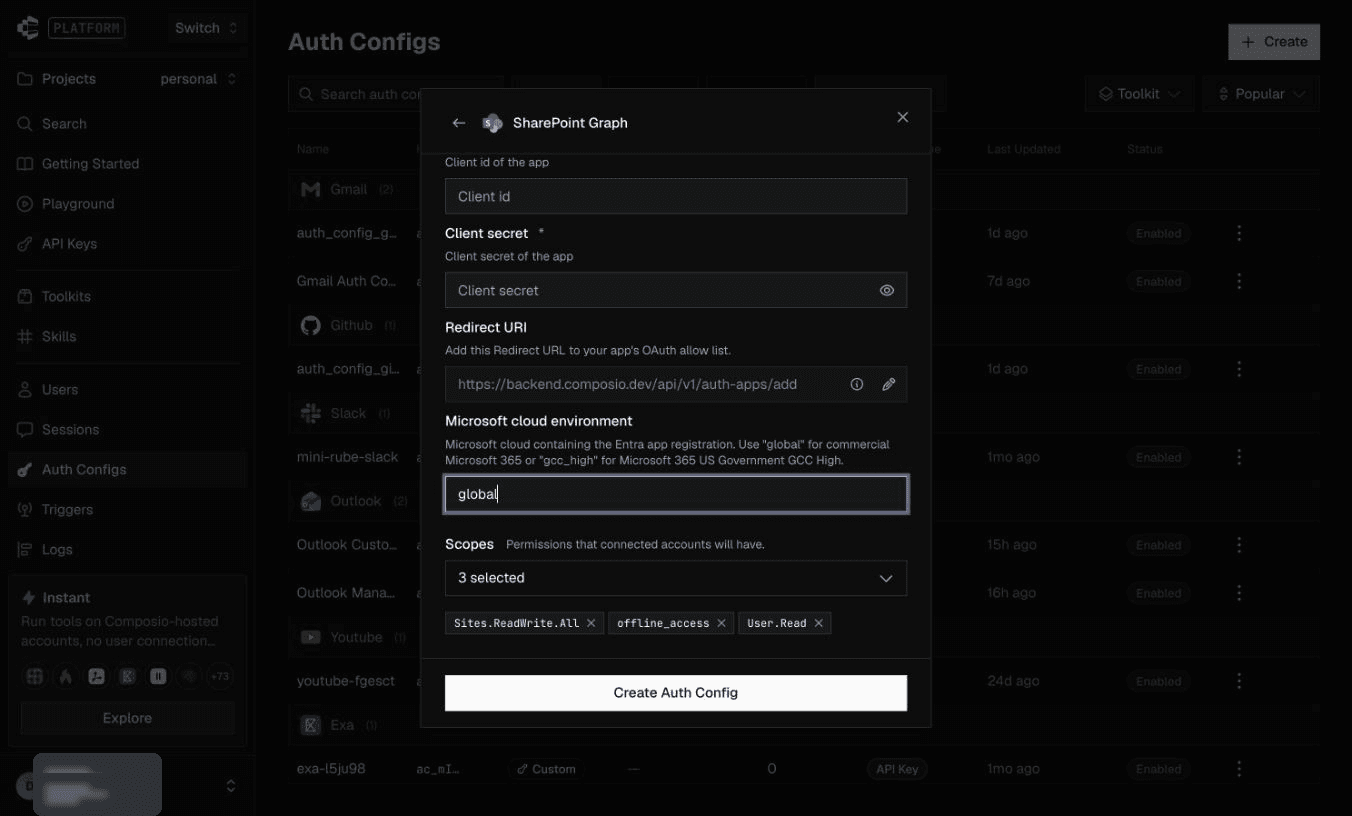
Task: Focus the Client secret input field
Action: point(676,290)
